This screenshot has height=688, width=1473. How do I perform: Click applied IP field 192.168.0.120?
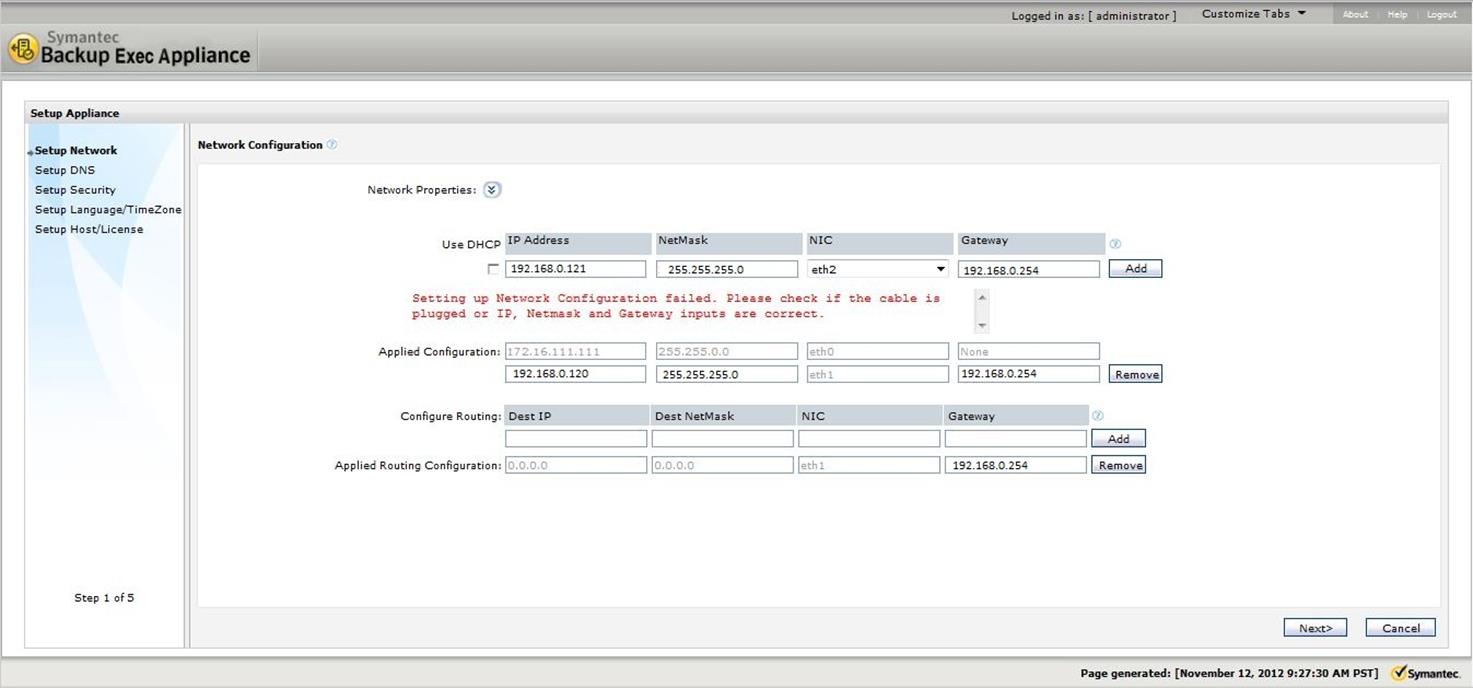[576, 374]
